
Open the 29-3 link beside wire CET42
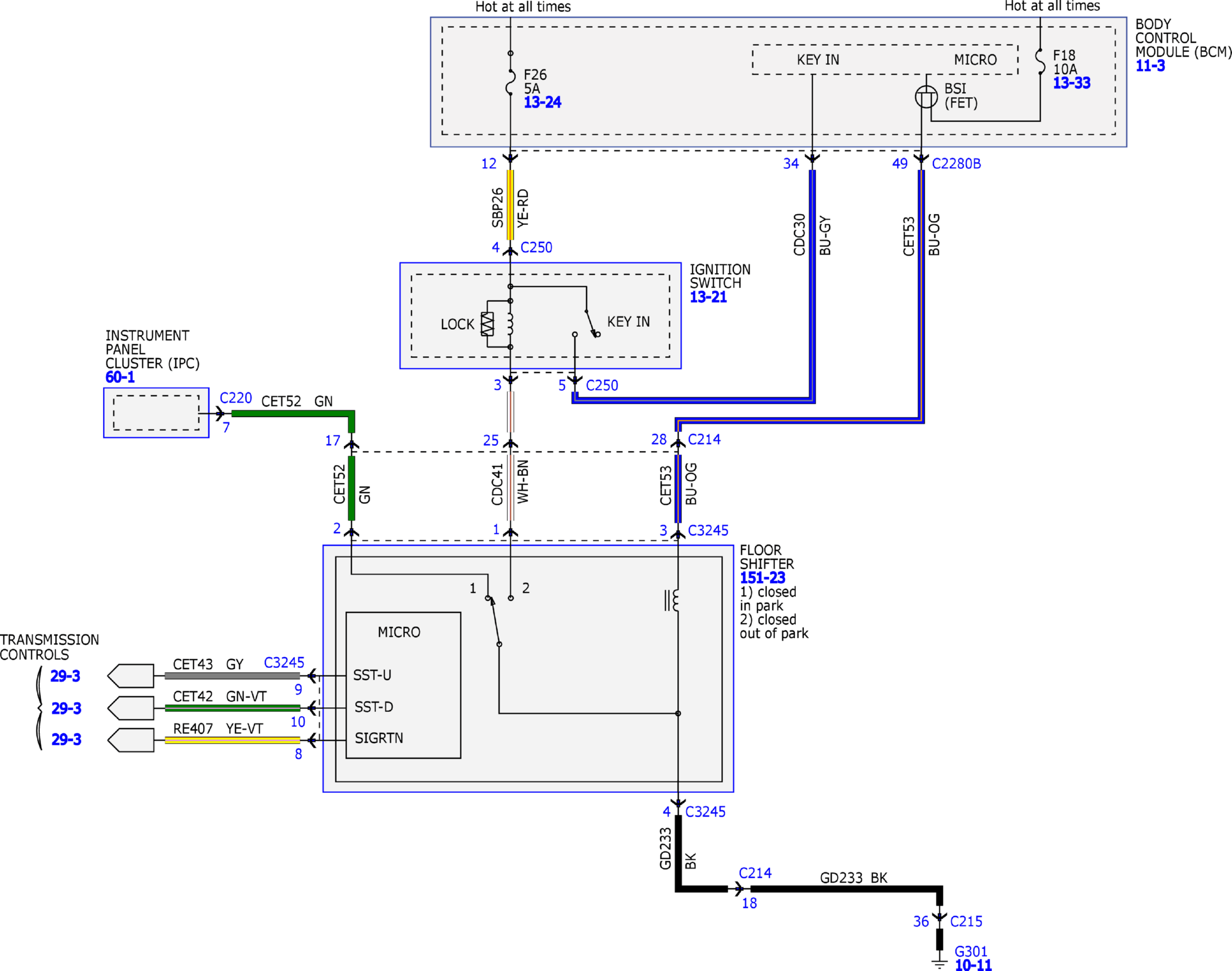[67, 708]
